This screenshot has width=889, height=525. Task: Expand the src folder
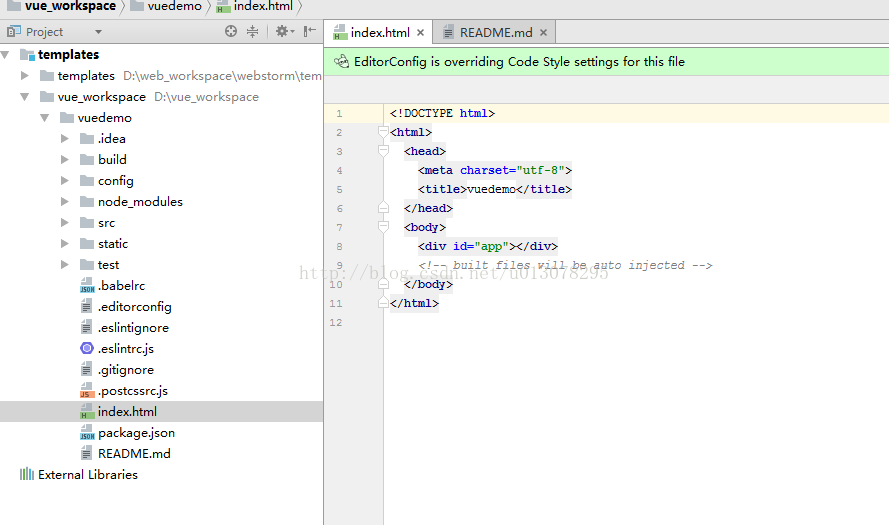tap(65, 223)
